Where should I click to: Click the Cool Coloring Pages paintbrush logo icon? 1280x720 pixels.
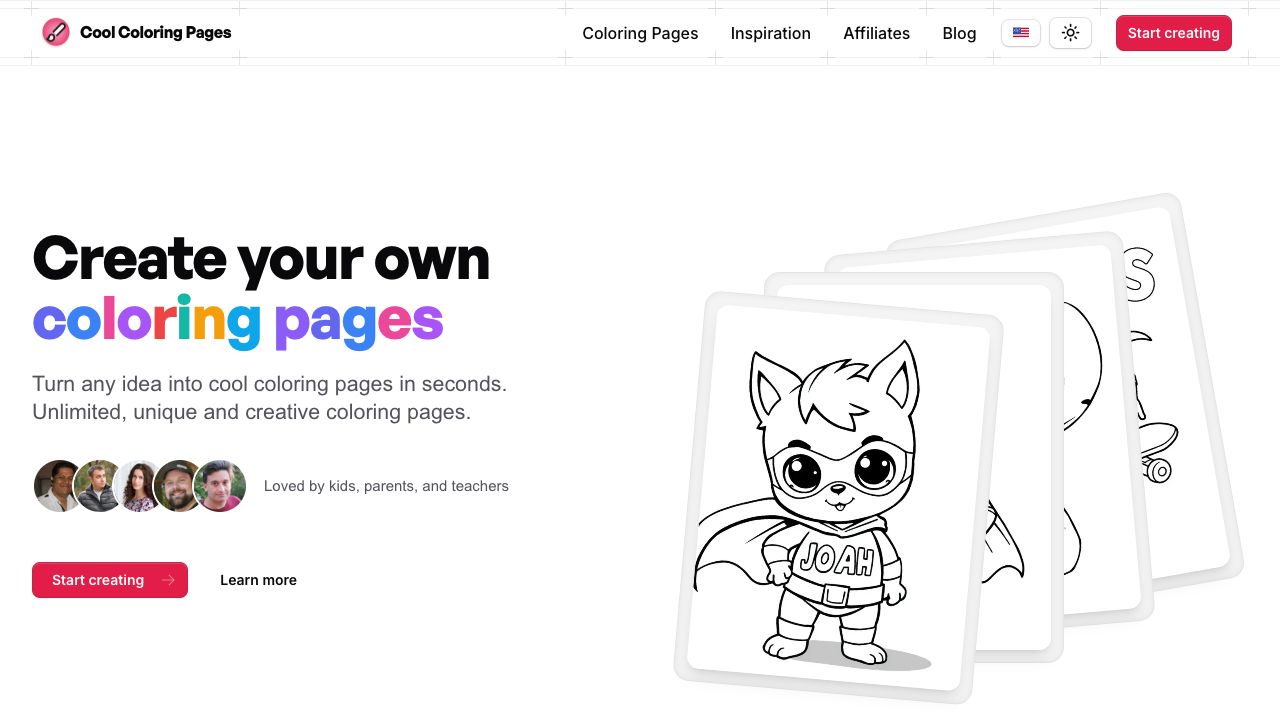[x=56, y=32]
